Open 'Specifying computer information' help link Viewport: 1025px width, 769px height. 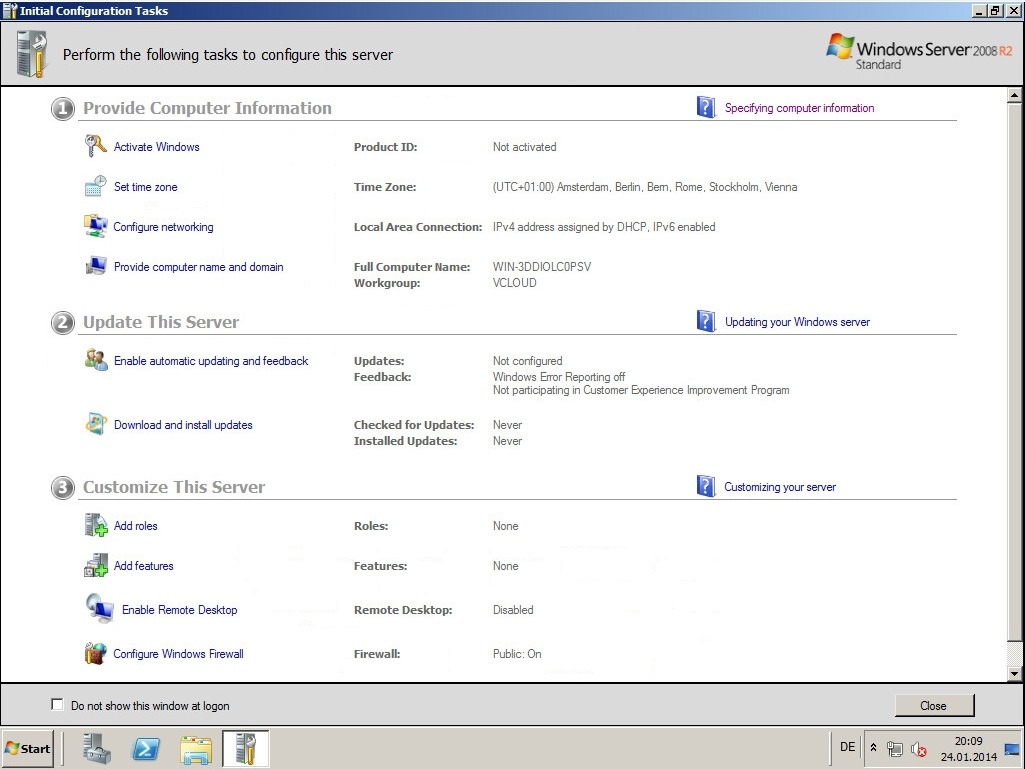[x=799, y=108]
